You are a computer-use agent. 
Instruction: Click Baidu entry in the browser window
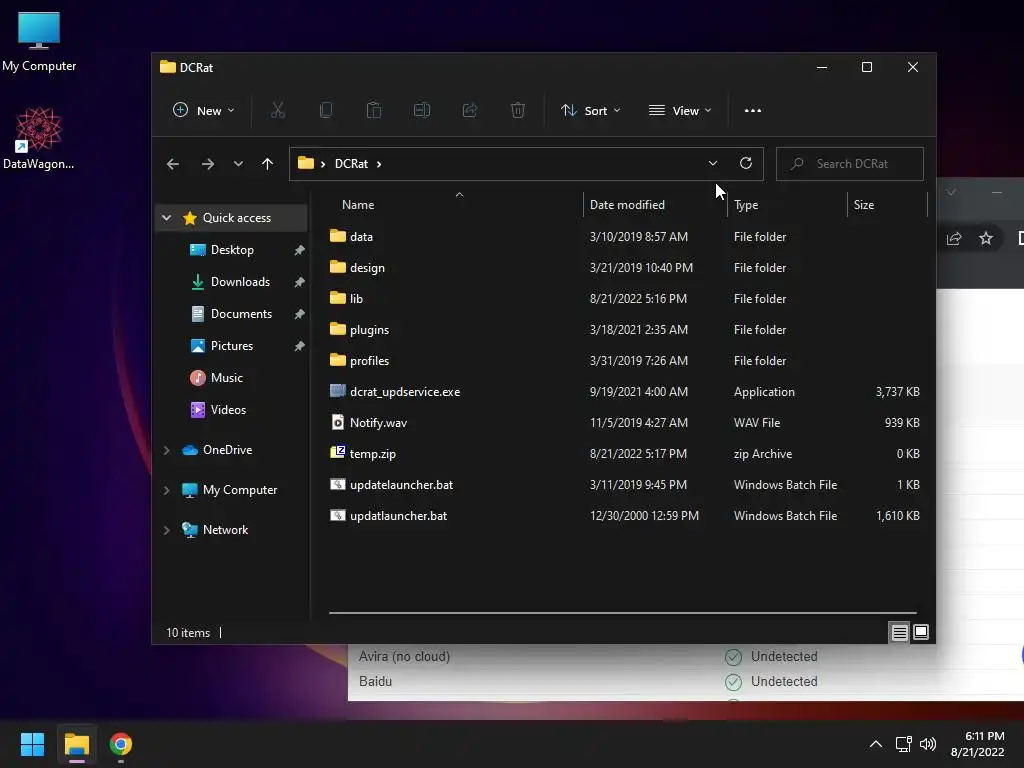[x=376, y=681]
